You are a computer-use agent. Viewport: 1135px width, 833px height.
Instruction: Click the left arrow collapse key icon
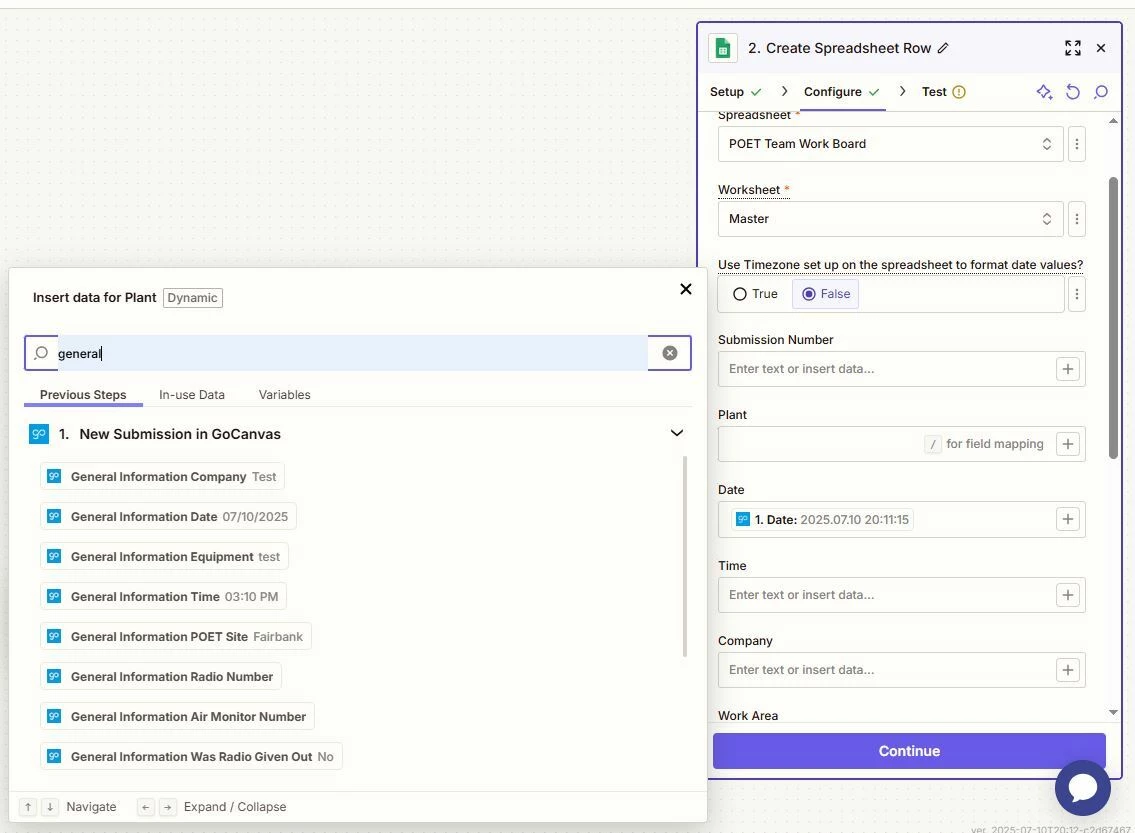145,807
